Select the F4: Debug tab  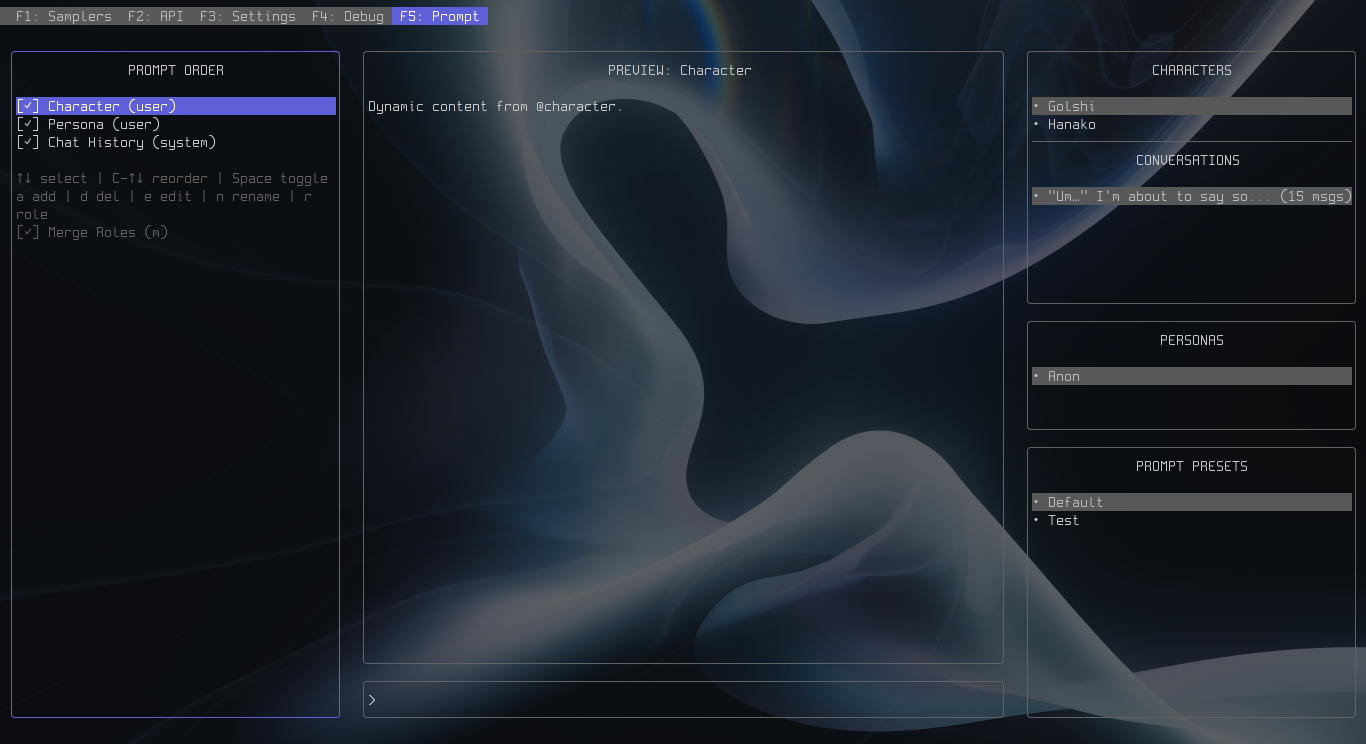tap(348, 16)
